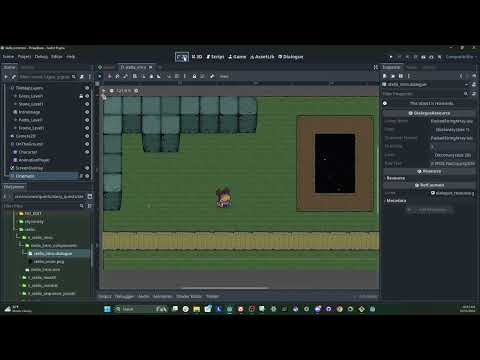Viewport: 480px width, 360px height.
Task: Switch to the 2D workspace
Action: tap(182, 57)
